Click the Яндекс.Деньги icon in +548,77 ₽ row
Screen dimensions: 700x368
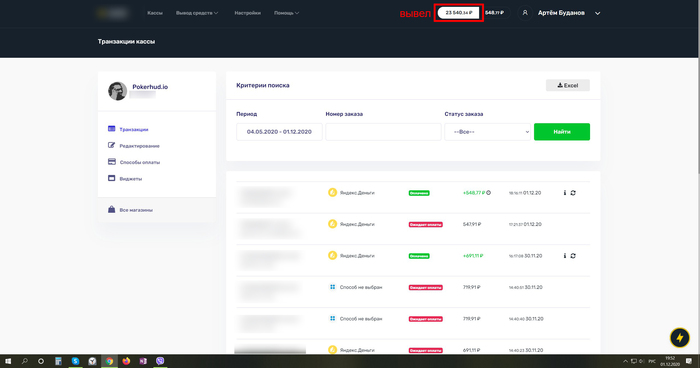tap(332, 192)
